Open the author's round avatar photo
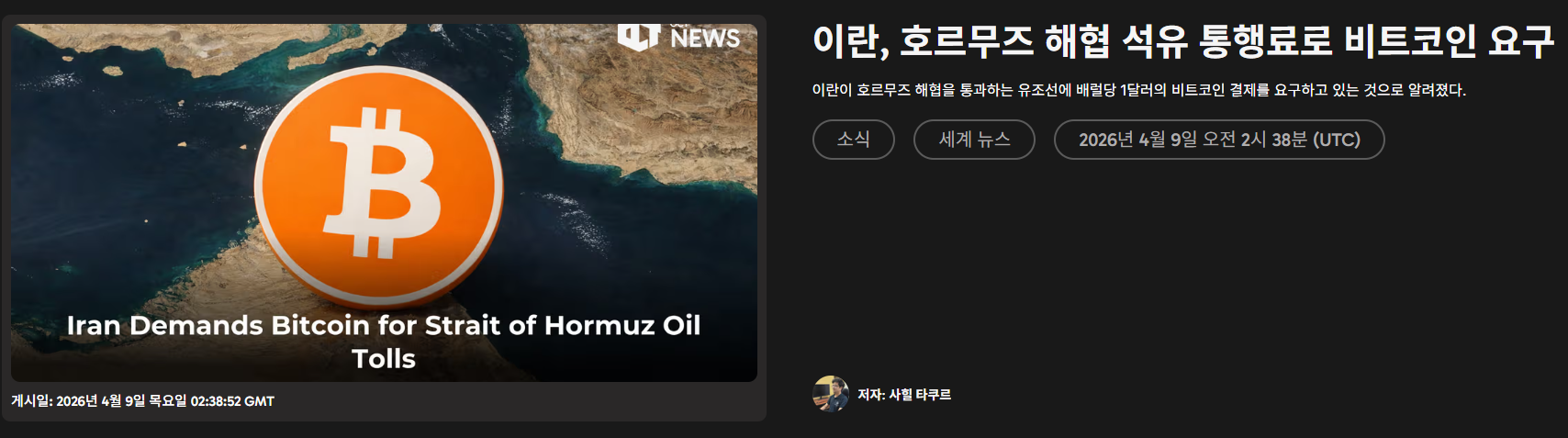Viewport: 1568px width, 438px height. click(x=831, y=394)
